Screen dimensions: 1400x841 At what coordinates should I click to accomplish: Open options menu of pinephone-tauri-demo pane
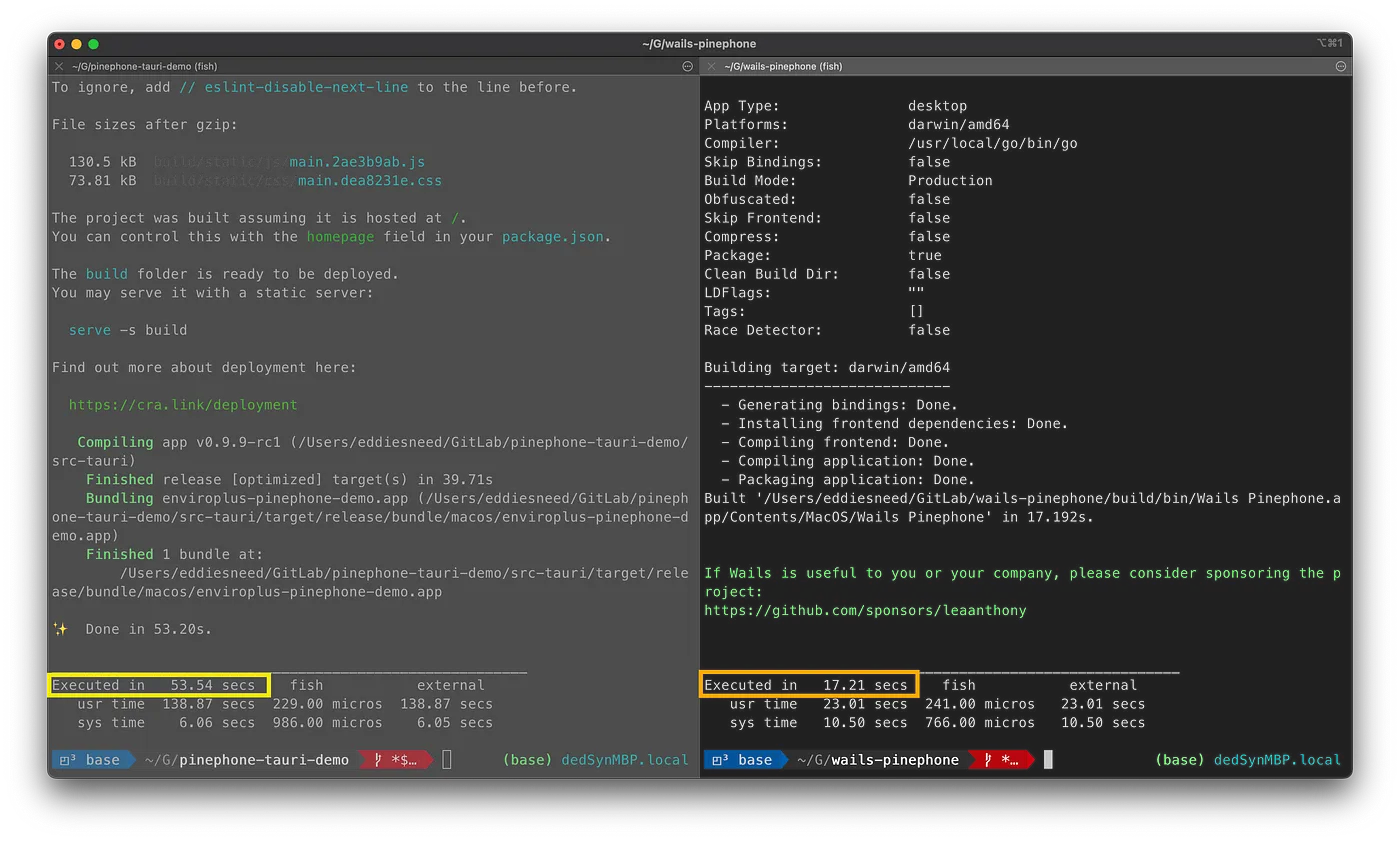687,66
